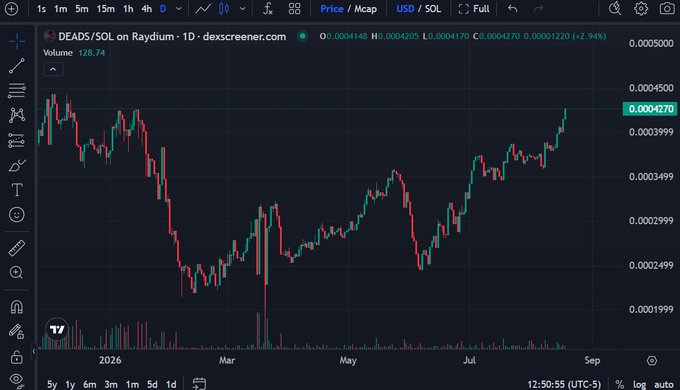The height and width of the screenshot is (390, 680).
Task: Click the TradingView logo
Action: (x=57, y=330)
